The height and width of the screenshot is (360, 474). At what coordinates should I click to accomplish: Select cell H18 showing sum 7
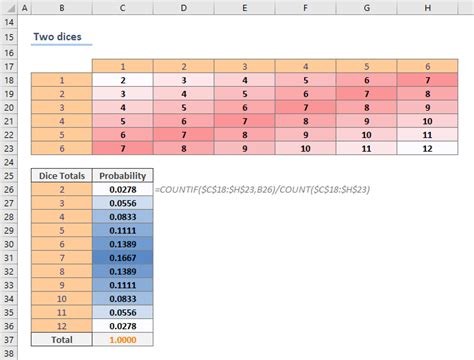[x=428, y=80]
